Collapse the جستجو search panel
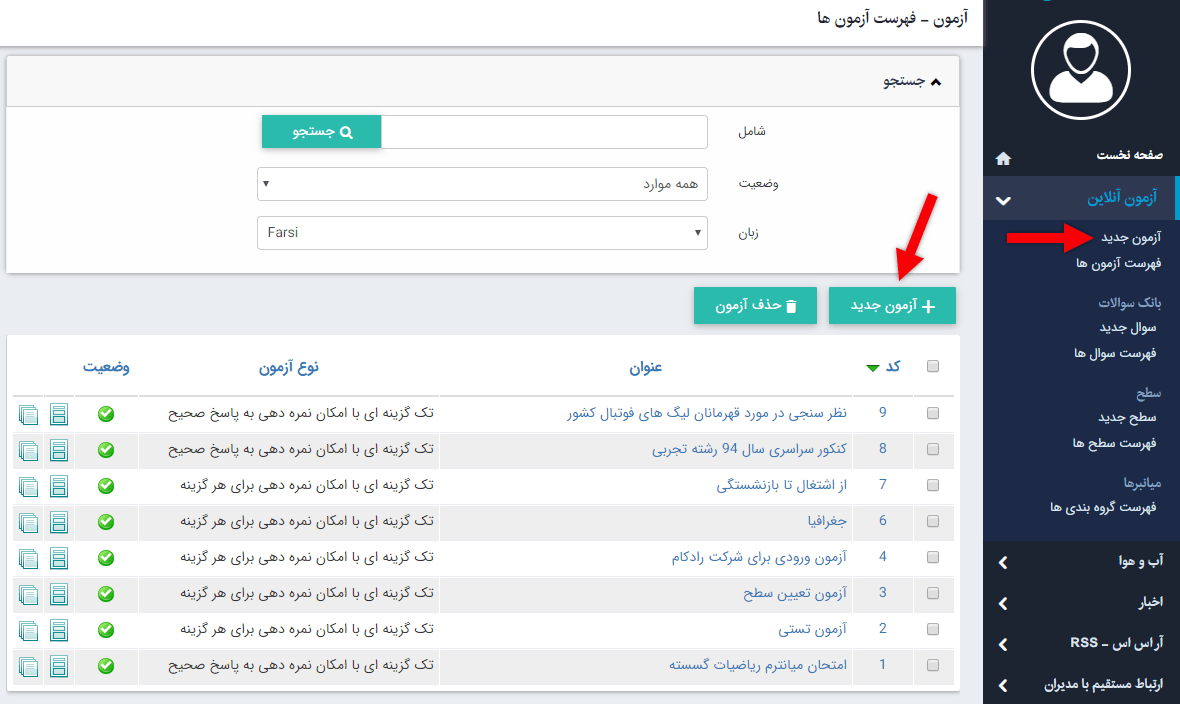This screenshot has width=1180, height=704. click(937, 80)
